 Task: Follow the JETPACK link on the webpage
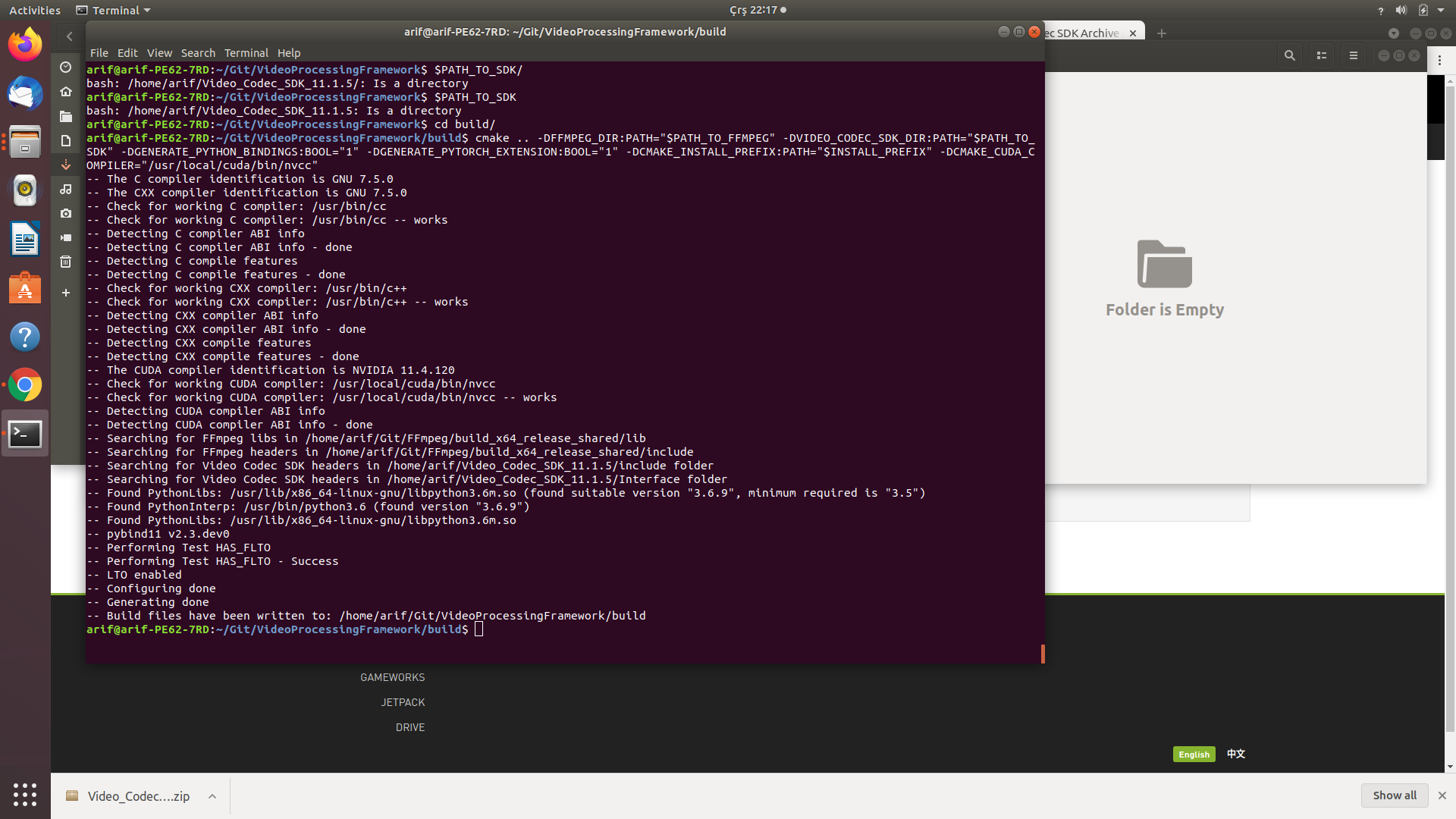(x=403, y=701)
